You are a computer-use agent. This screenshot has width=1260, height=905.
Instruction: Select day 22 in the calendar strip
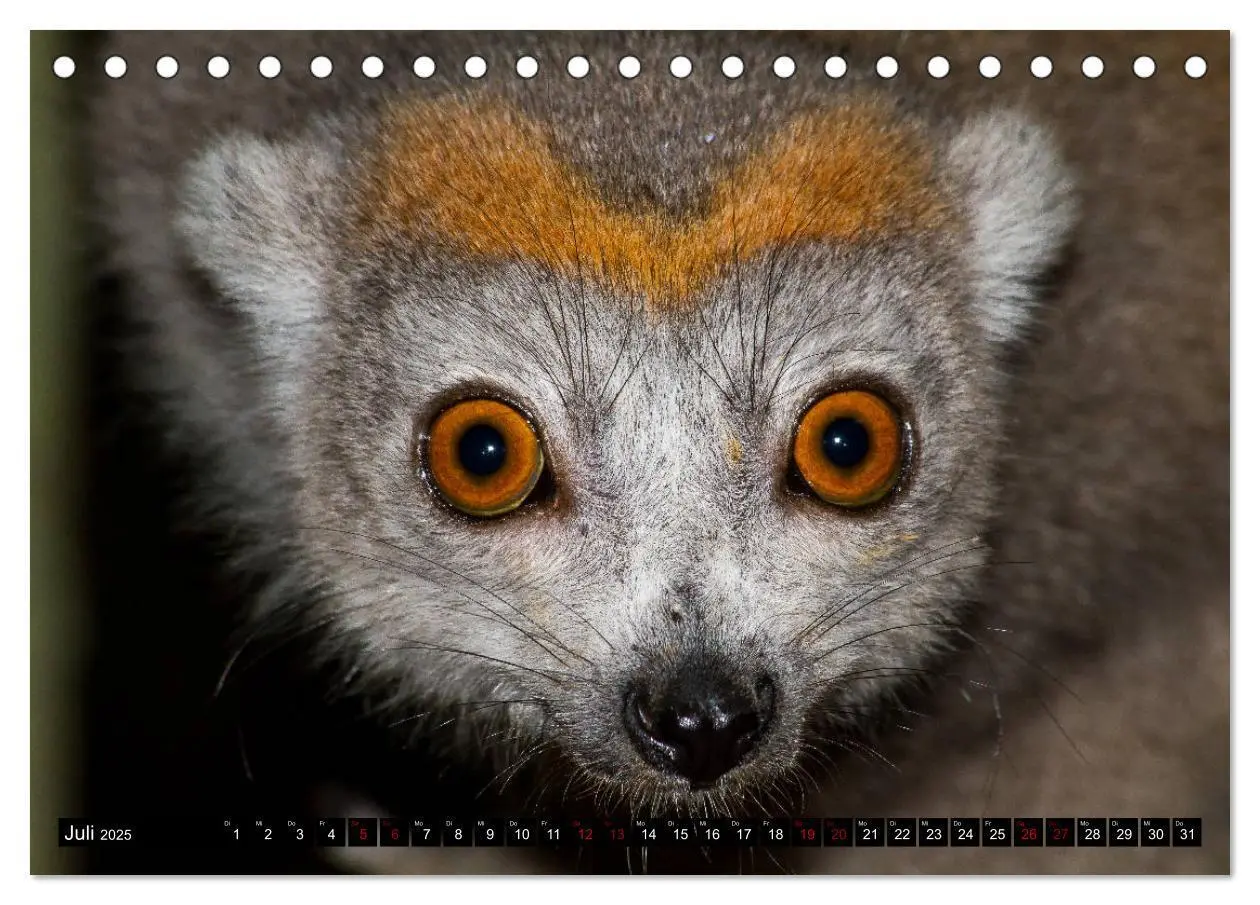pos(902,833)
